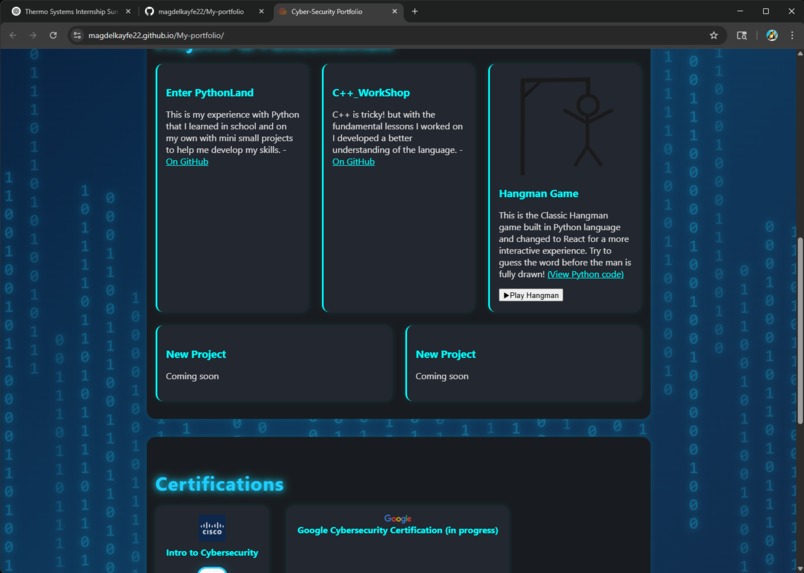Click the Certifications section heading
The width and height of the screenshot is (804, 573).
coord(219,484)
